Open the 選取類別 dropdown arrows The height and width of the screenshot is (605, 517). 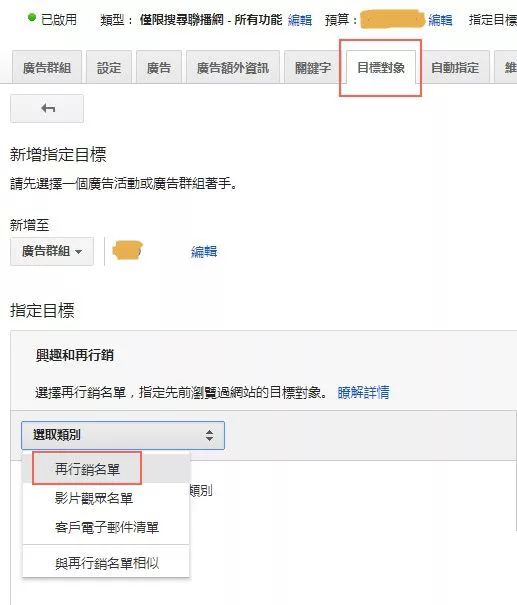[x=209, y=435]
